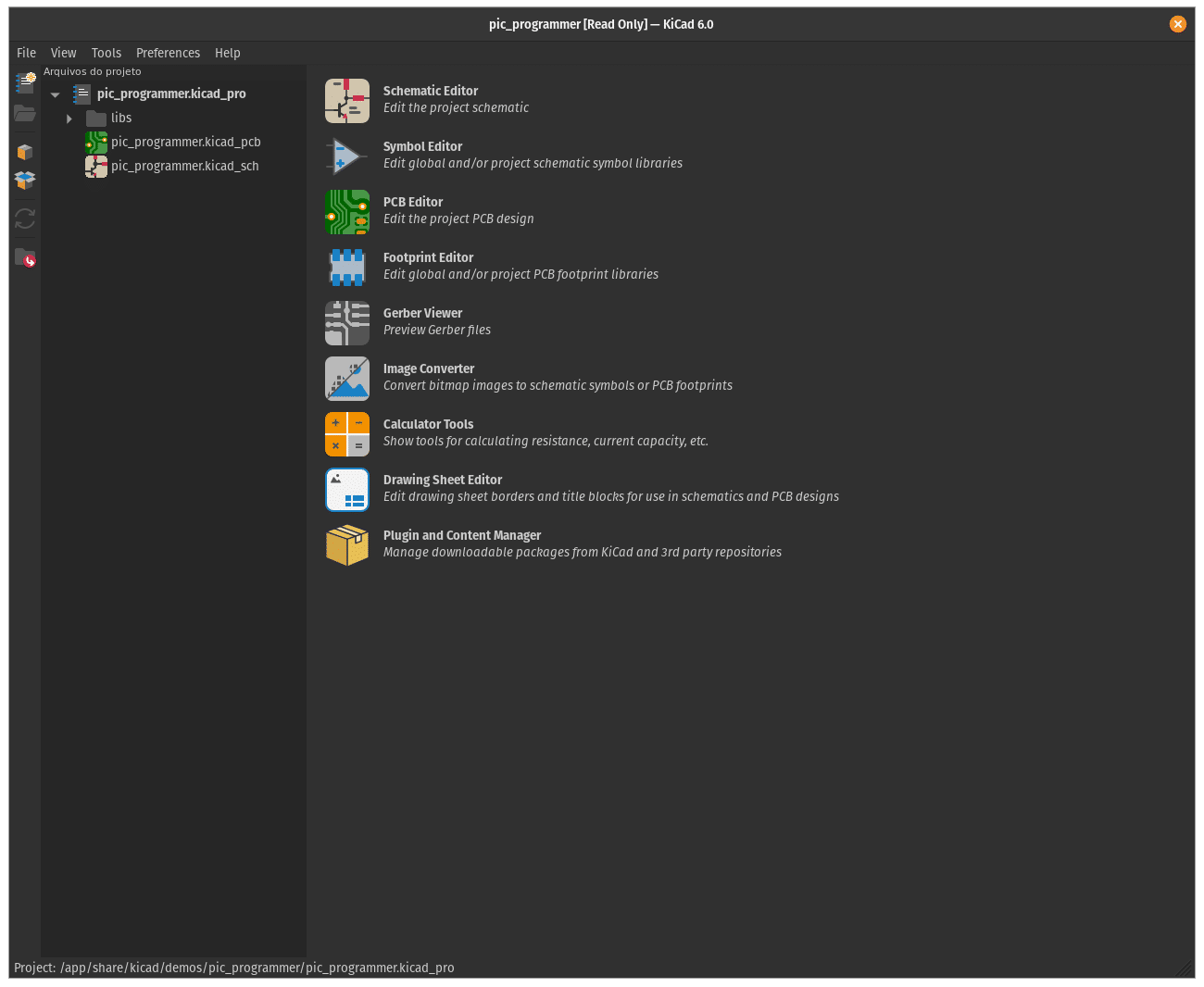
Task: Launch the Footprint Editor icon
Action: point(347,268)
